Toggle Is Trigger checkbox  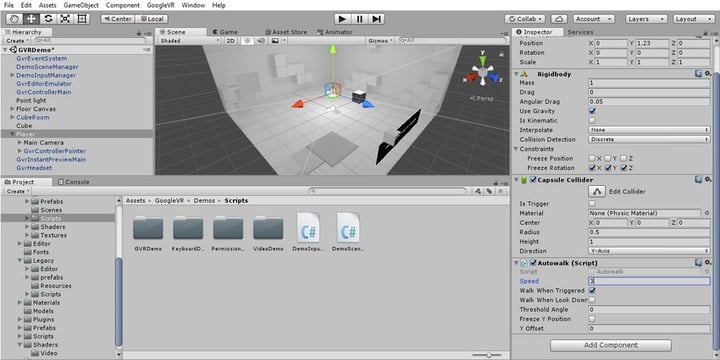coord(592,203)
